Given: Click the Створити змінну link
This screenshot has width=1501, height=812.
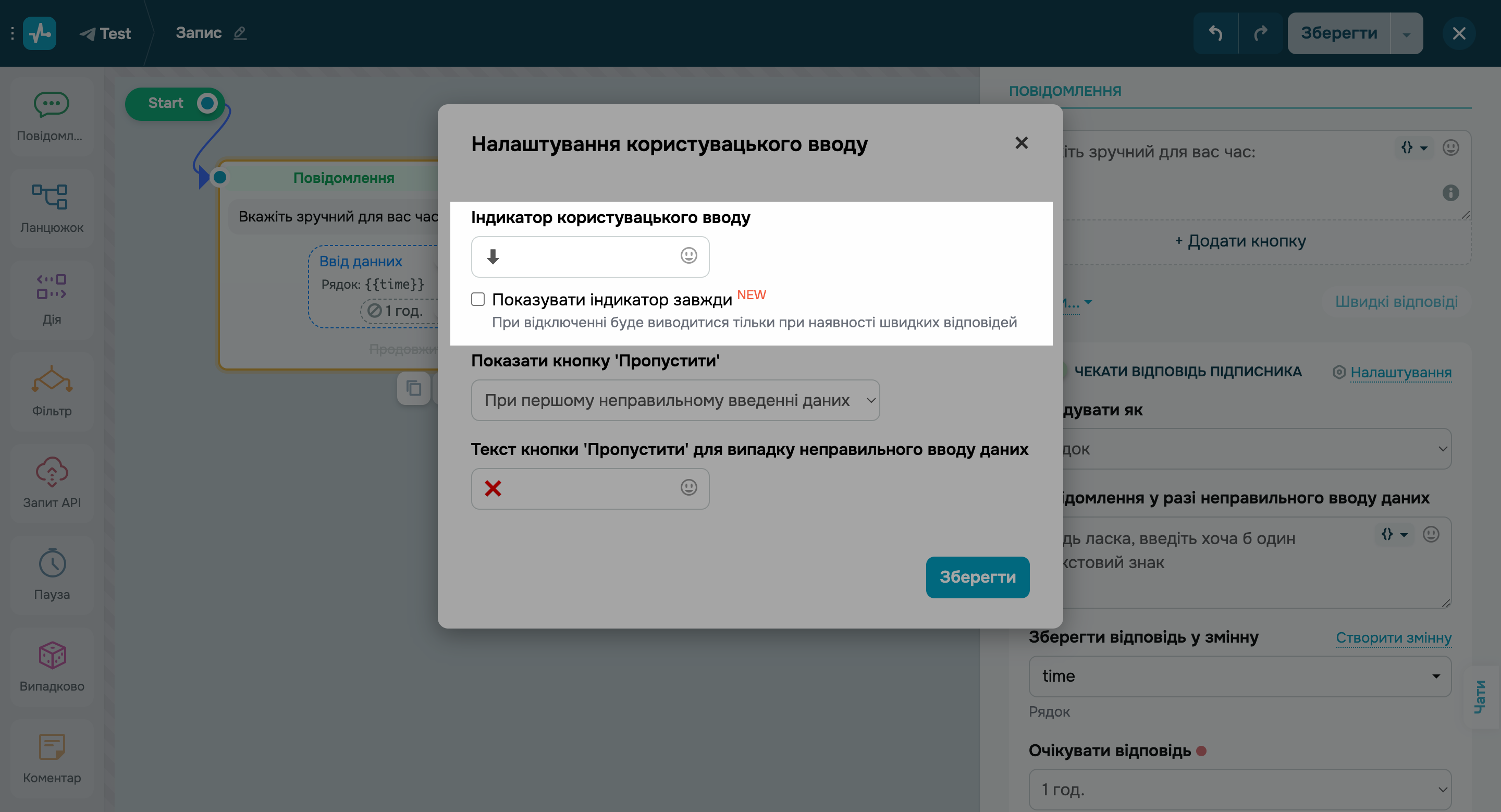Looking at the screenshot, I should pyautogui.click(x=1394, y=638).
